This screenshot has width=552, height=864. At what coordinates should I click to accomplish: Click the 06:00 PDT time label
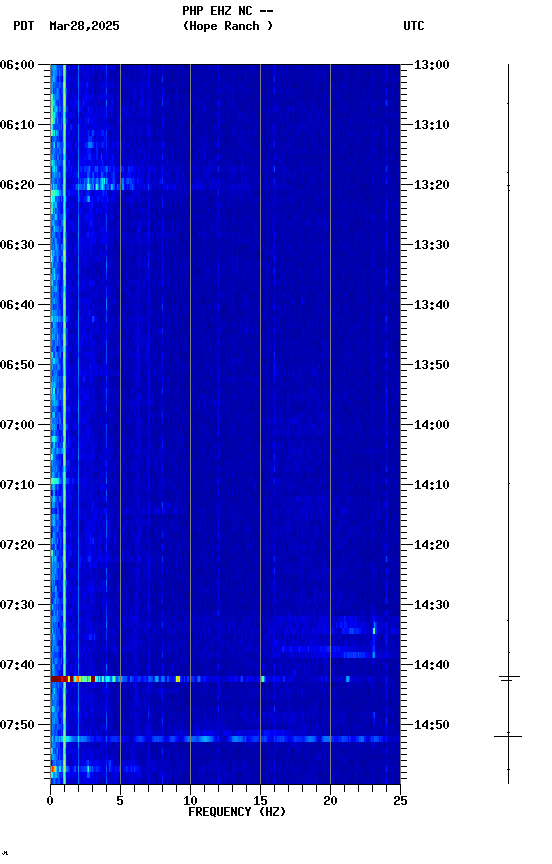point(17,65)
